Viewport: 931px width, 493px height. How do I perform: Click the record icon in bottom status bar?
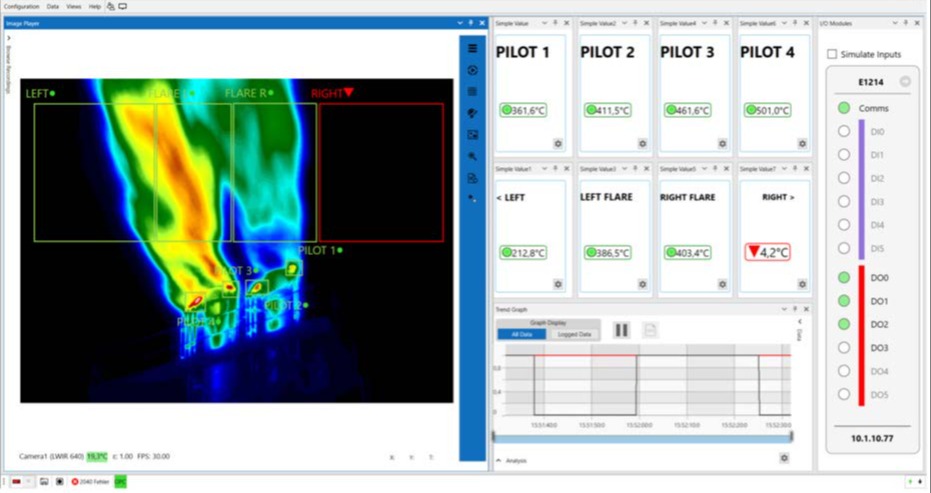59,482
